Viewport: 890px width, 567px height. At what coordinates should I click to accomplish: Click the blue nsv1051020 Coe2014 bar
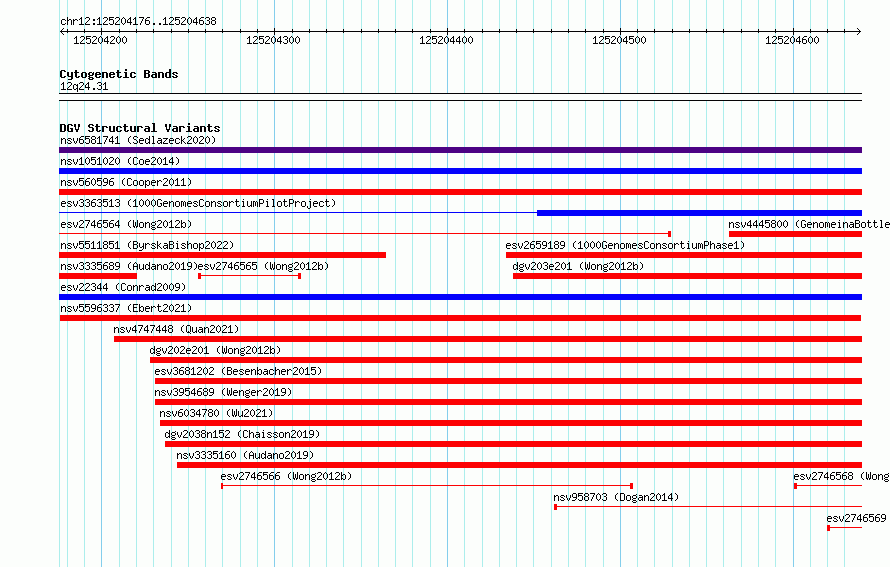pos(460,171)
